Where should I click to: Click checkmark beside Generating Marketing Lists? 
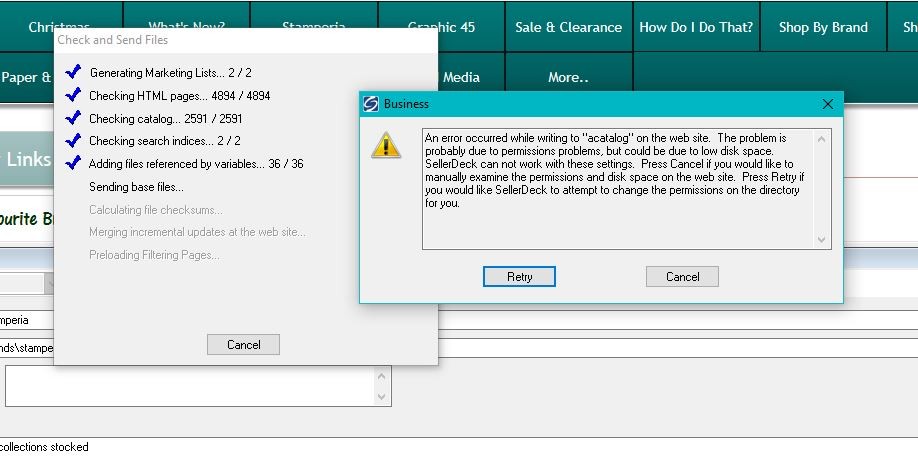(72, 73)
